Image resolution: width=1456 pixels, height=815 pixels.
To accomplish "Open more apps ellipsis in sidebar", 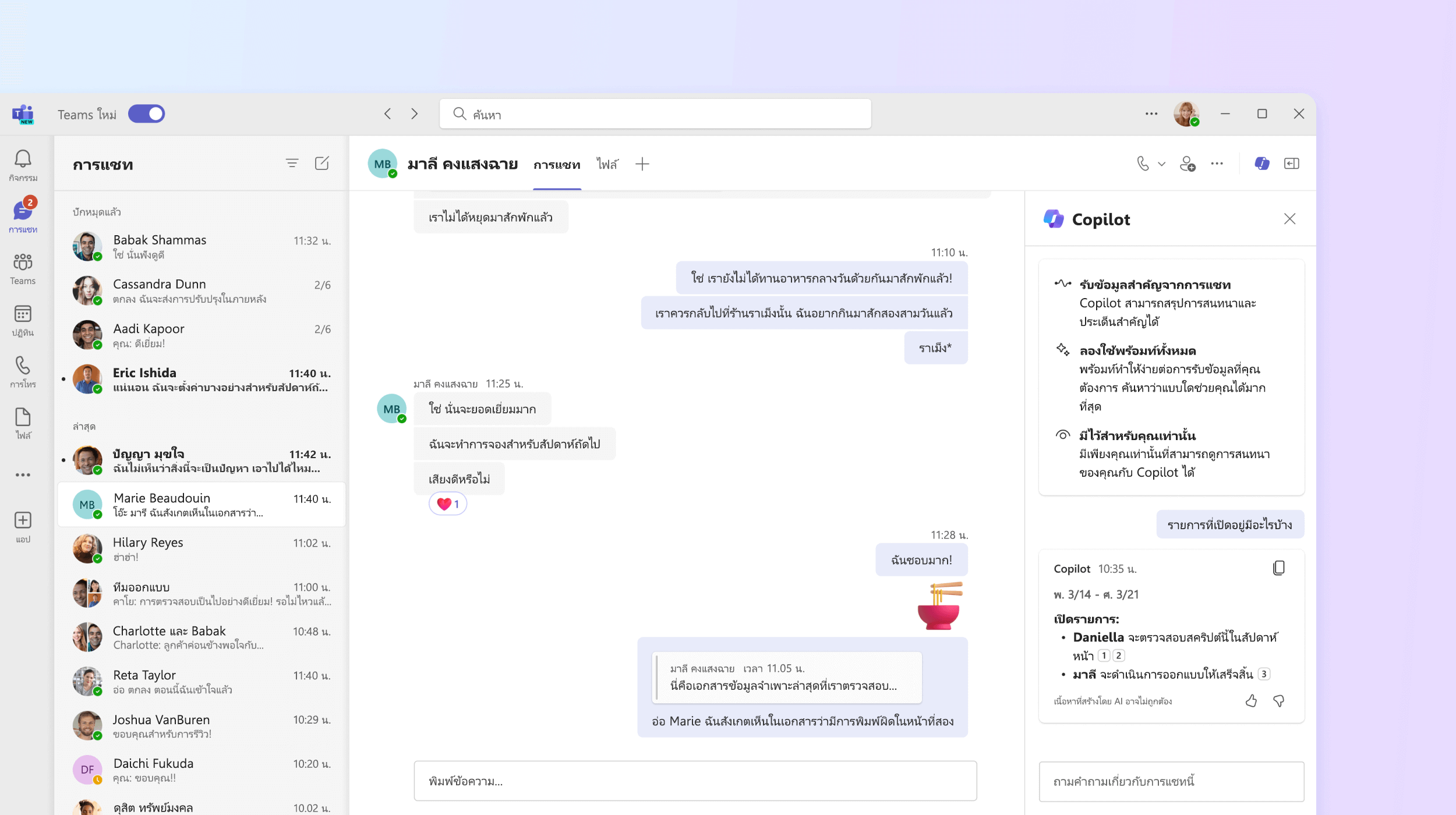I will point(23,475).
